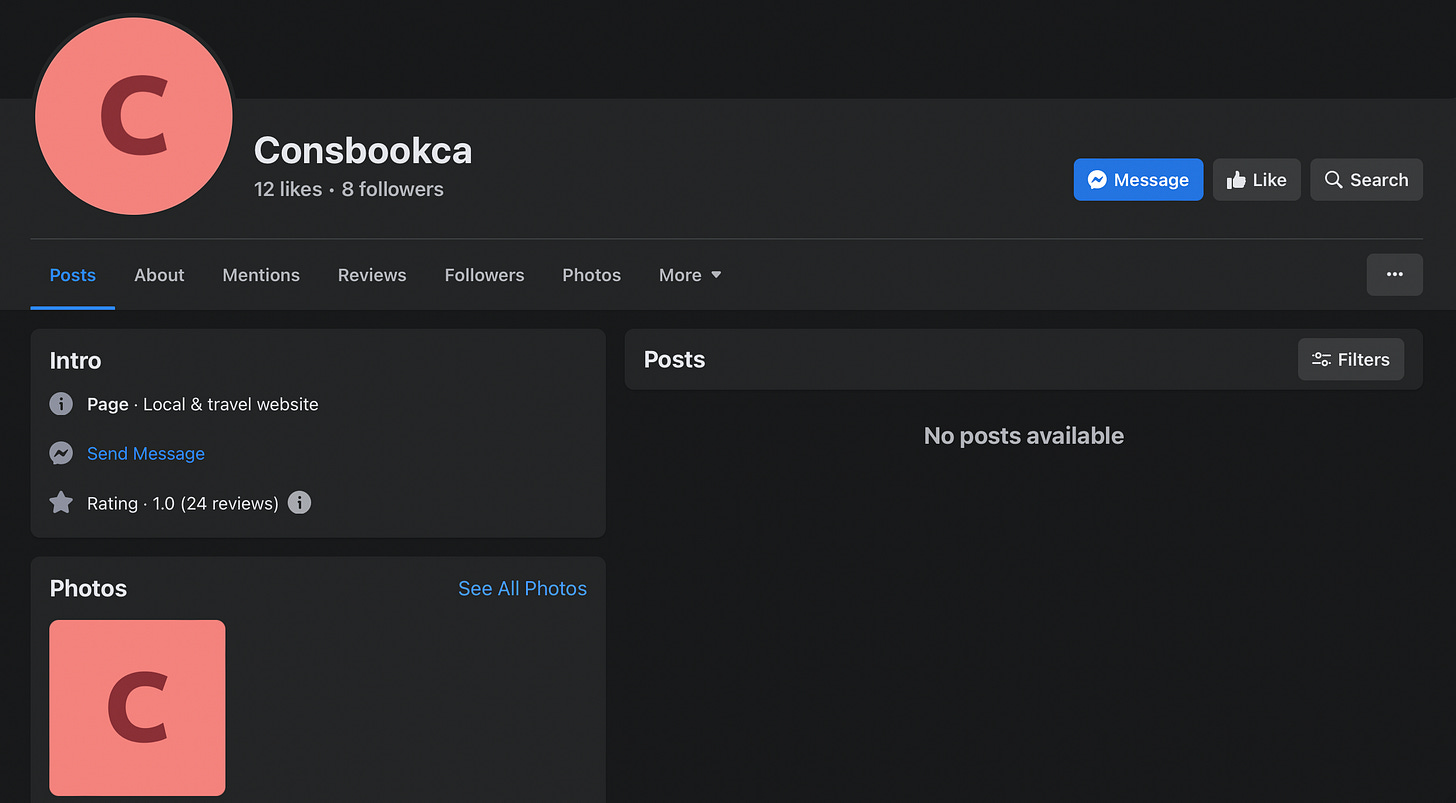
Task: Click the blue Message button
Action: [1138, 180]
